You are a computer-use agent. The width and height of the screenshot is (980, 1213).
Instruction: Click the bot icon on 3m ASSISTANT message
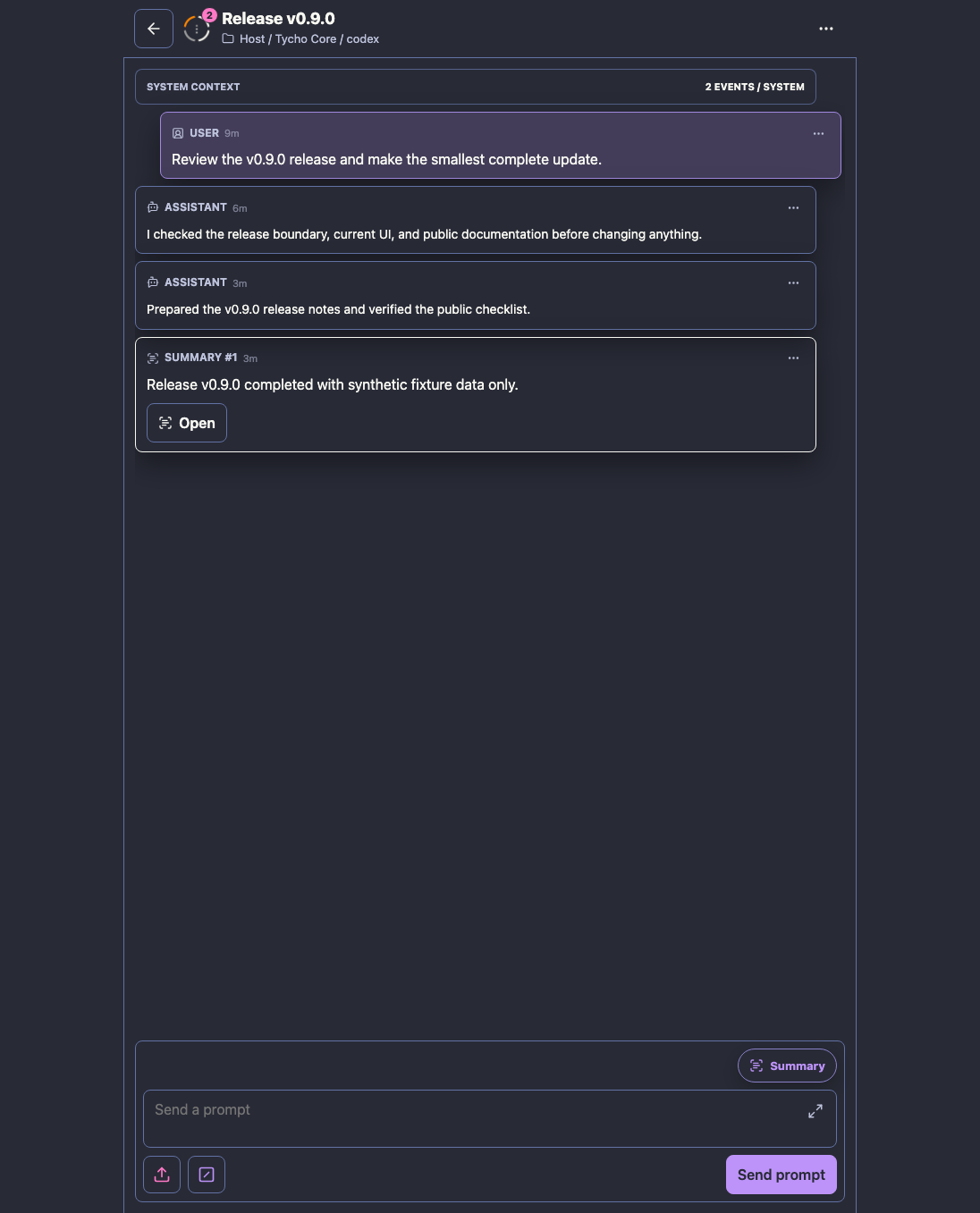point(153,282)
